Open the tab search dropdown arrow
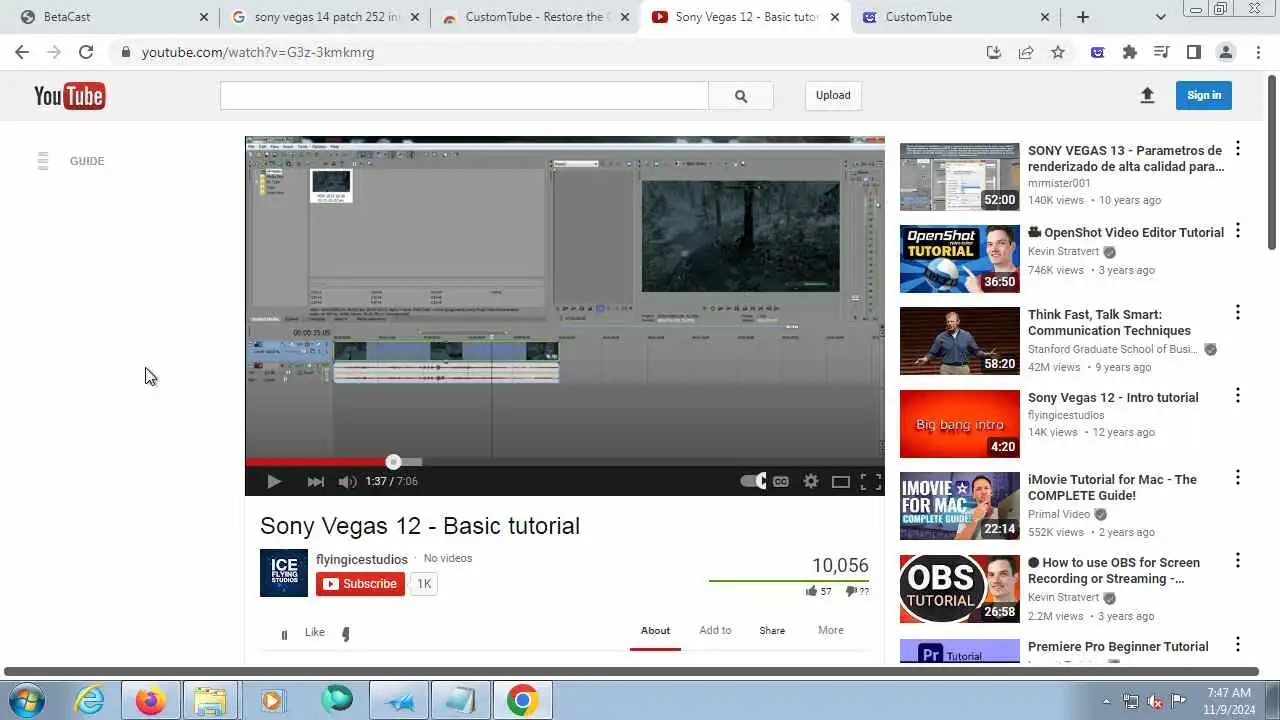This screenshot has width=1280, height=720. (1160, 17)
